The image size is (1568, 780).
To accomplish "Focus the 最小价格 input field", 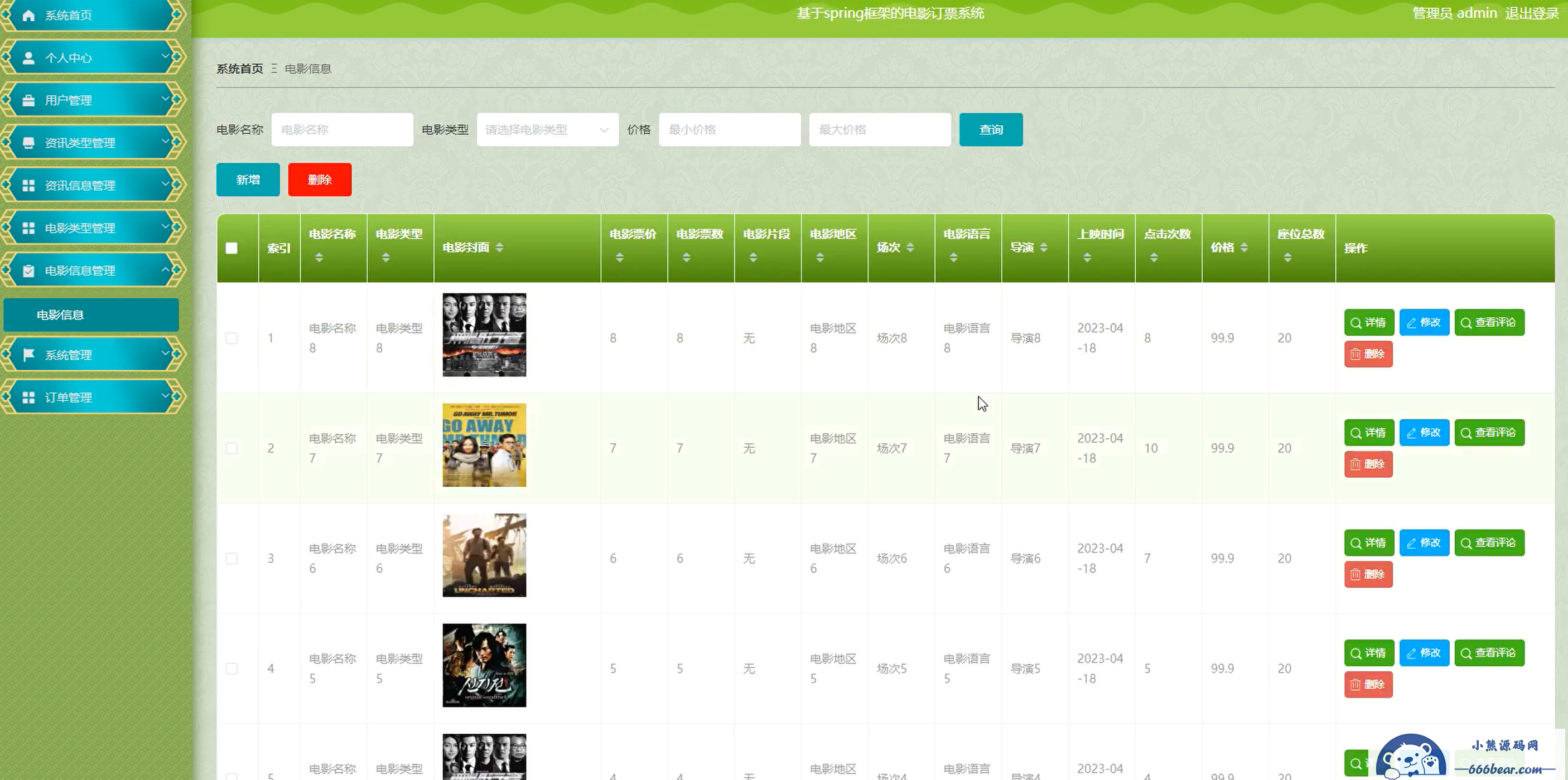I will click(x=729, y=129).
